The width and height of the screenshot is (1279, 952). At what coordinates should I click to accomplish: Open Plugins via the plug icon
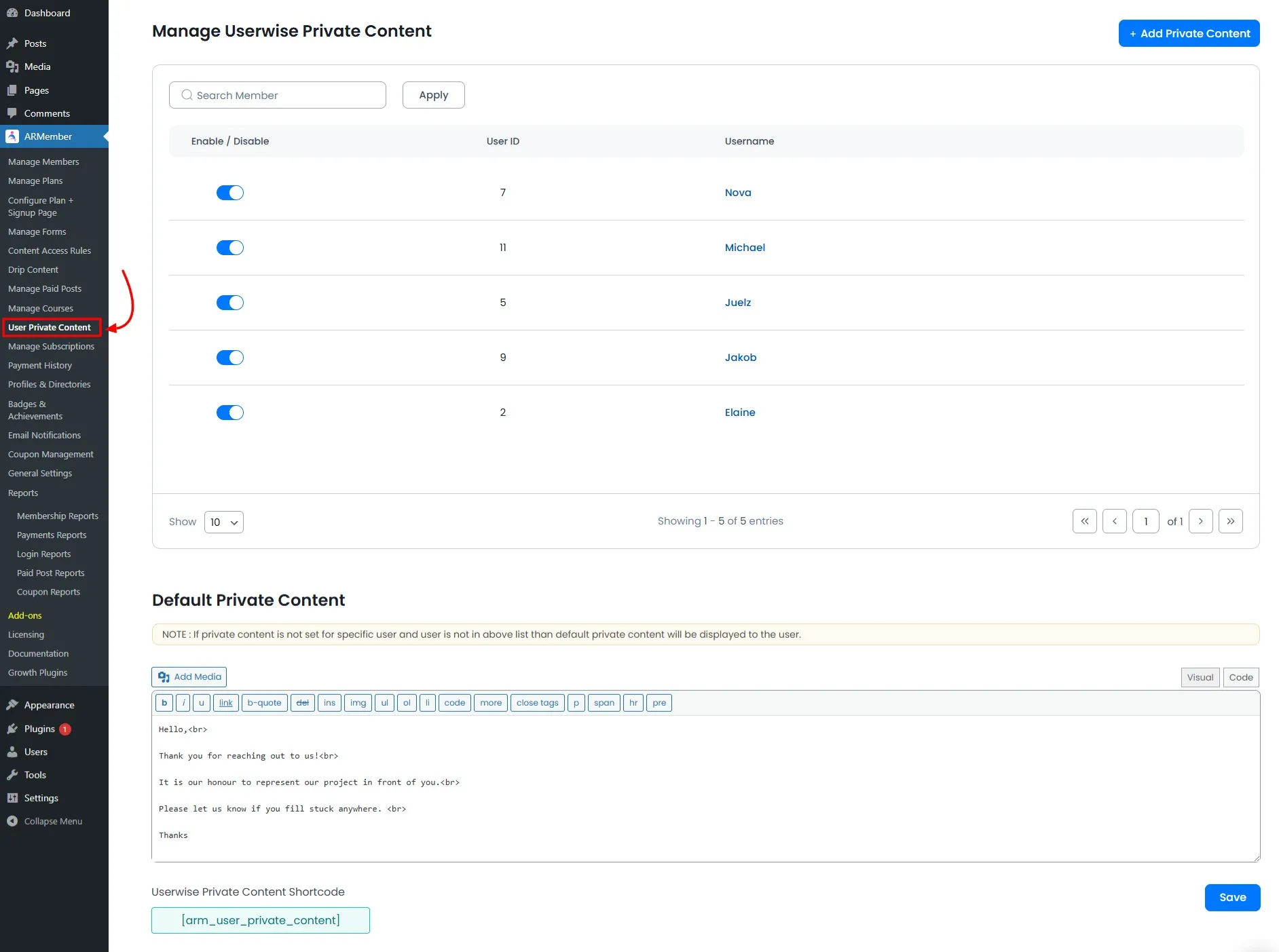click(x=13, y=729)
